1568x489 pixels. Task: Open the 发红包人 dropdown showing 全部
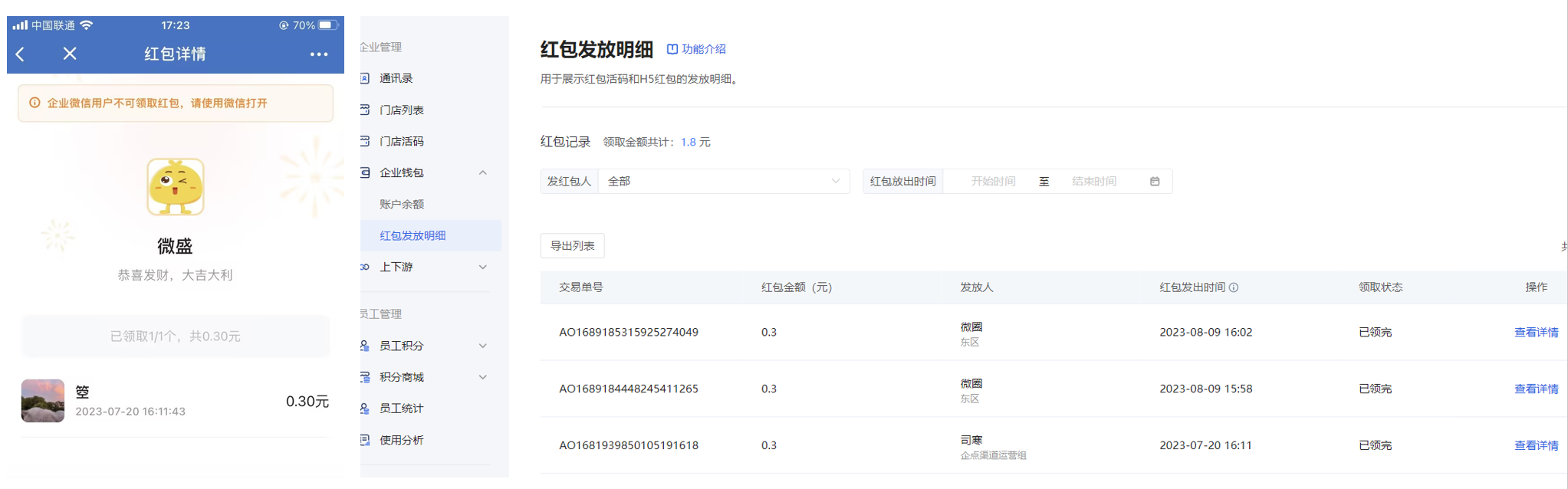(724, 182)
